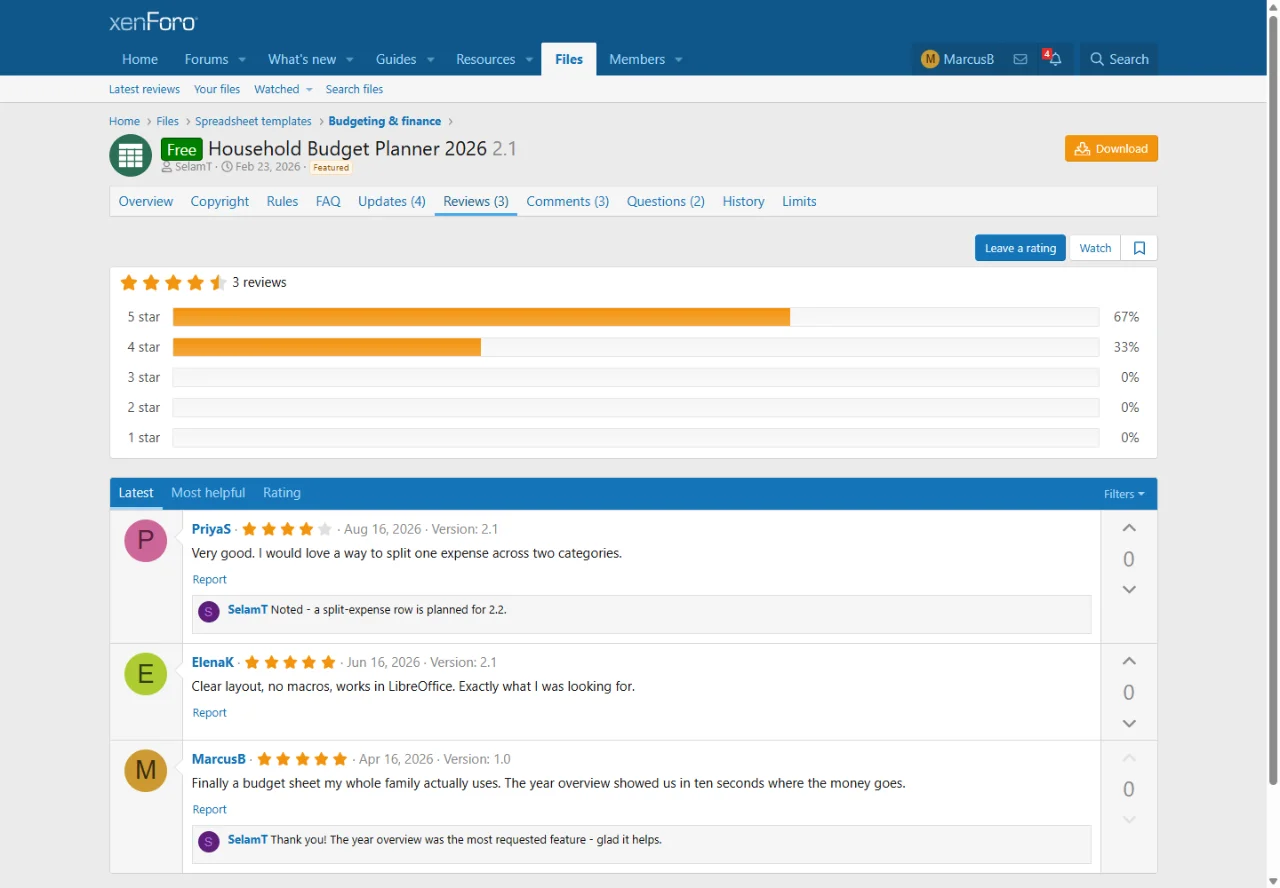
Task: Click the Spreadsheet templates breadcrumb
Action: pos(253,121)
